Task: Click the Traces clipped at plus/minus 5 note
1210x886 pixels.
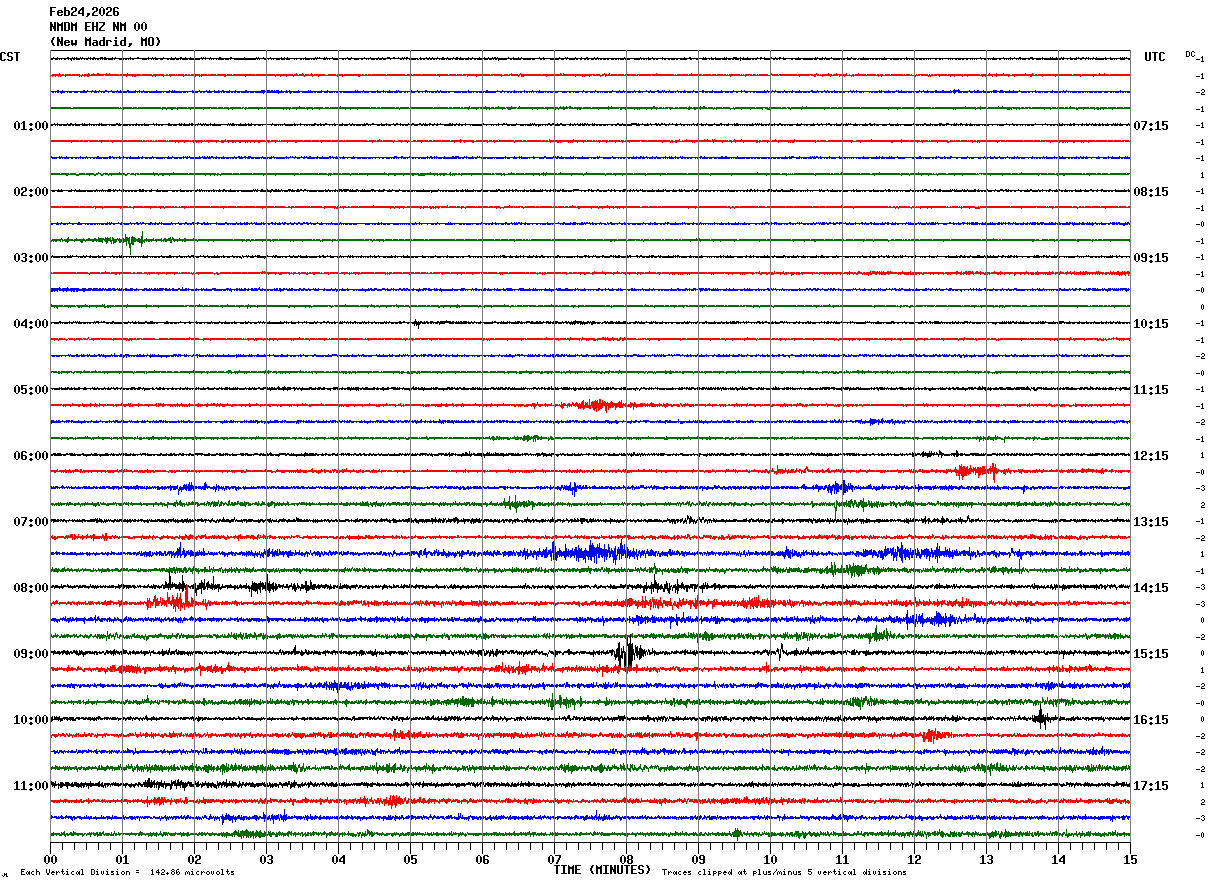Action: coord(784,873)
